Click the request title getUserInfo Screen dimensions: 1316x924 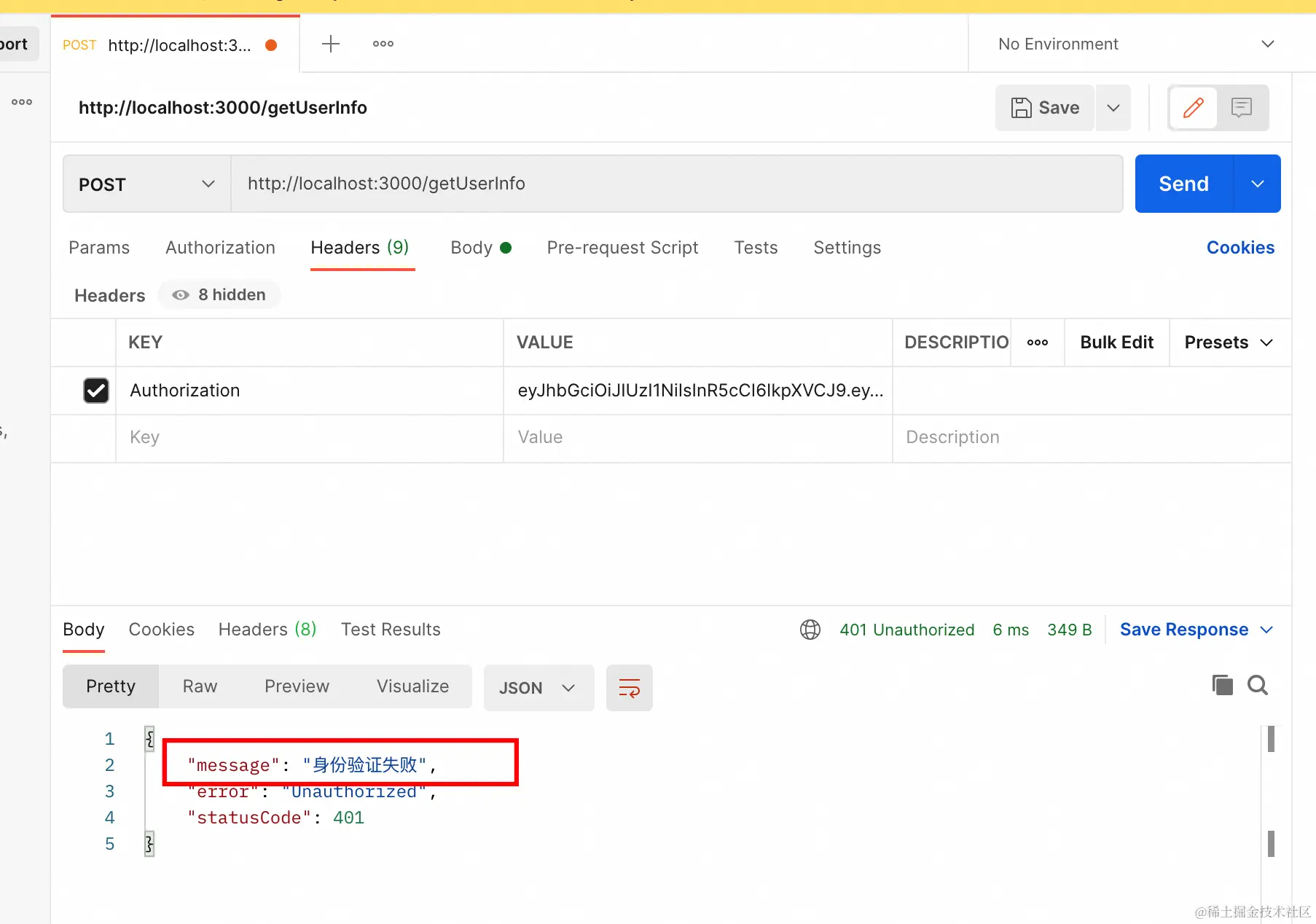coord(223,108)
